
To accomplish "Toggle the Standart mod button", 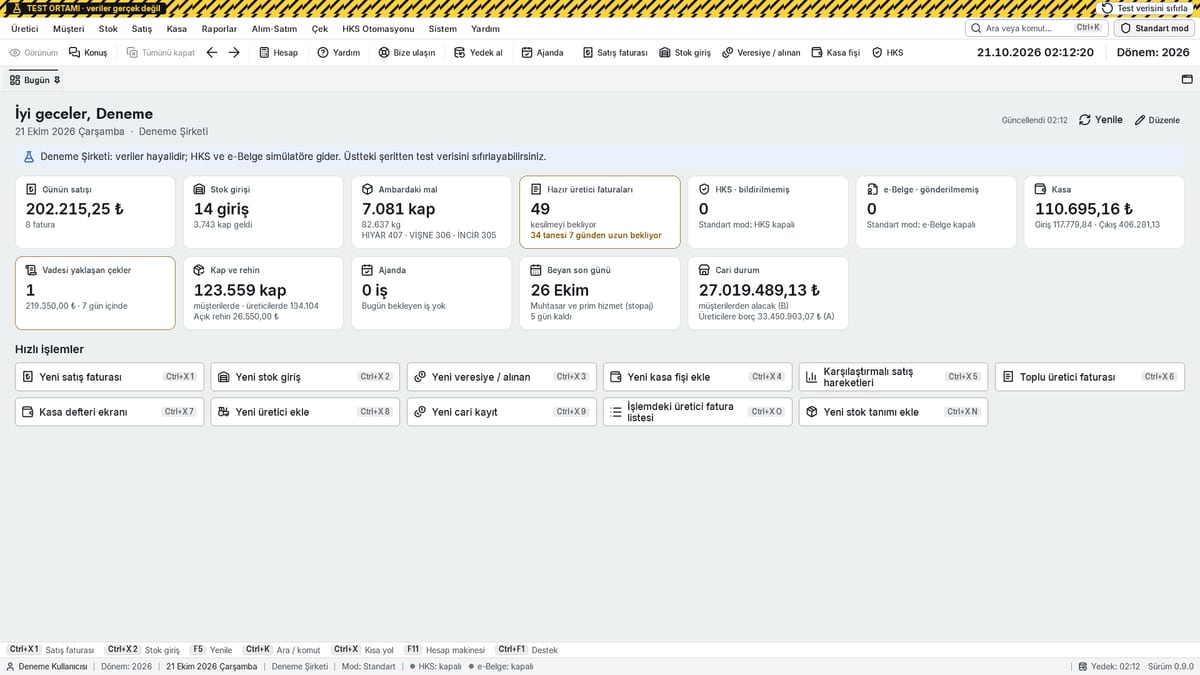I will click(1154, 28).
